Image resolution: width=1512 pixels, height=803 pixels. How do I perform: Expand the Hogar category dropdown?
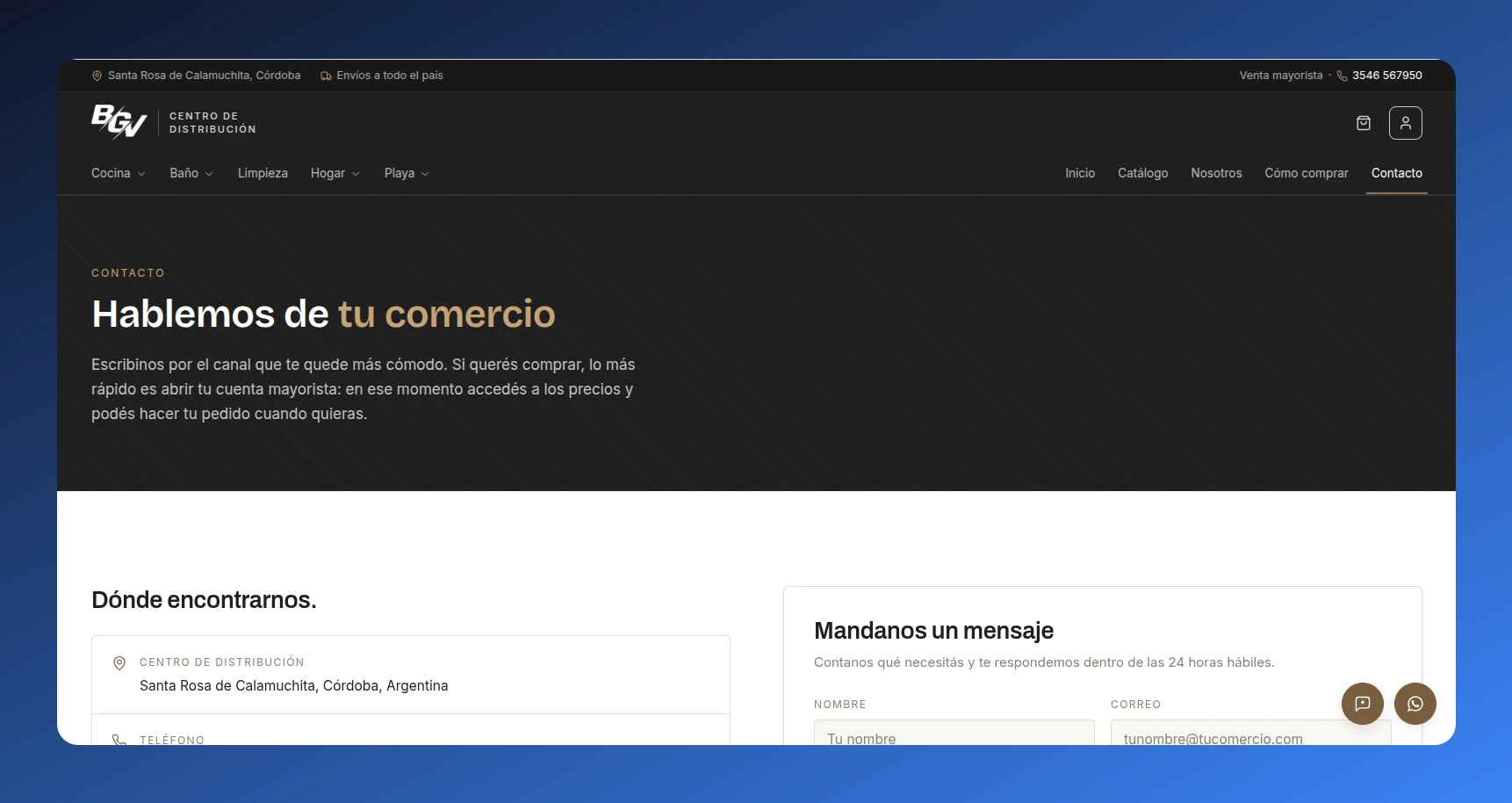click(x=335, y=173)
